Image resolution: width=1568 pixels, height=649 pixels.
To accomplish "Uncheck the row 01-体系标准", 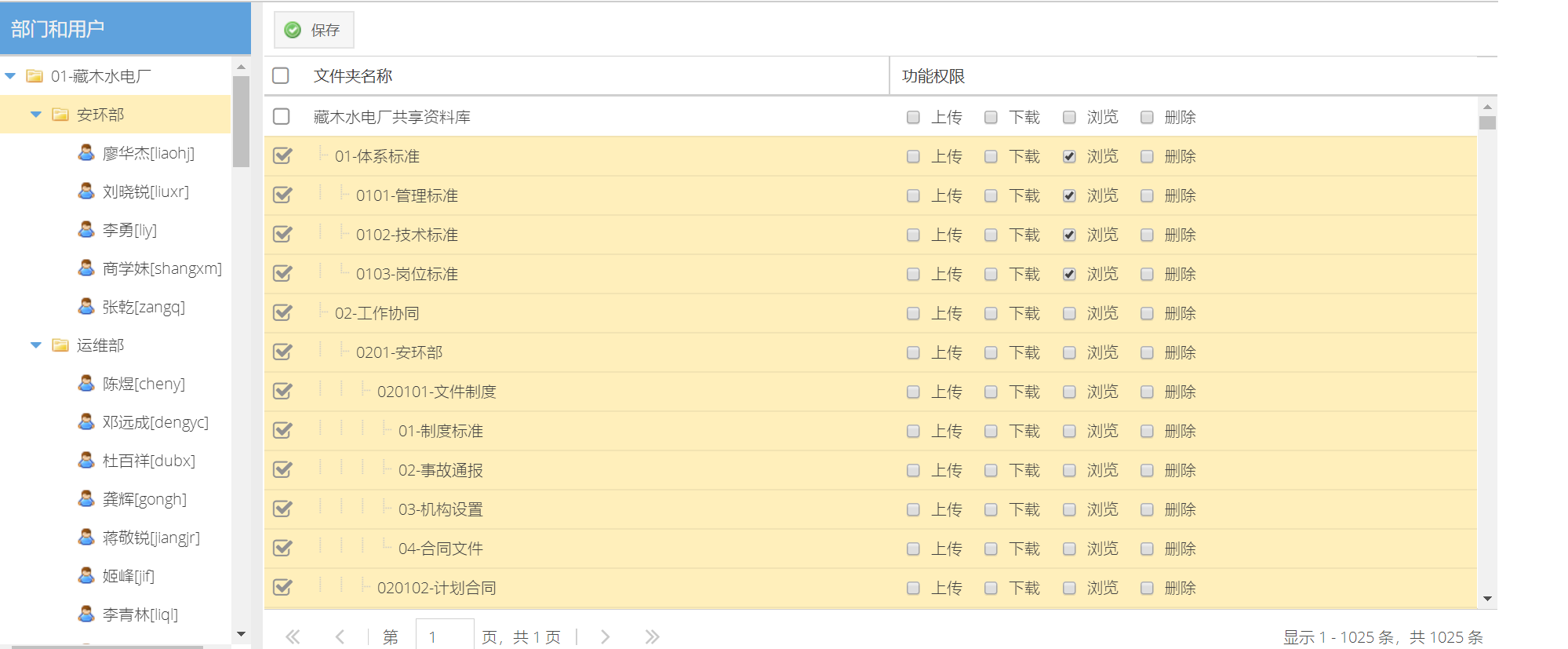I will tap(282, 155).
